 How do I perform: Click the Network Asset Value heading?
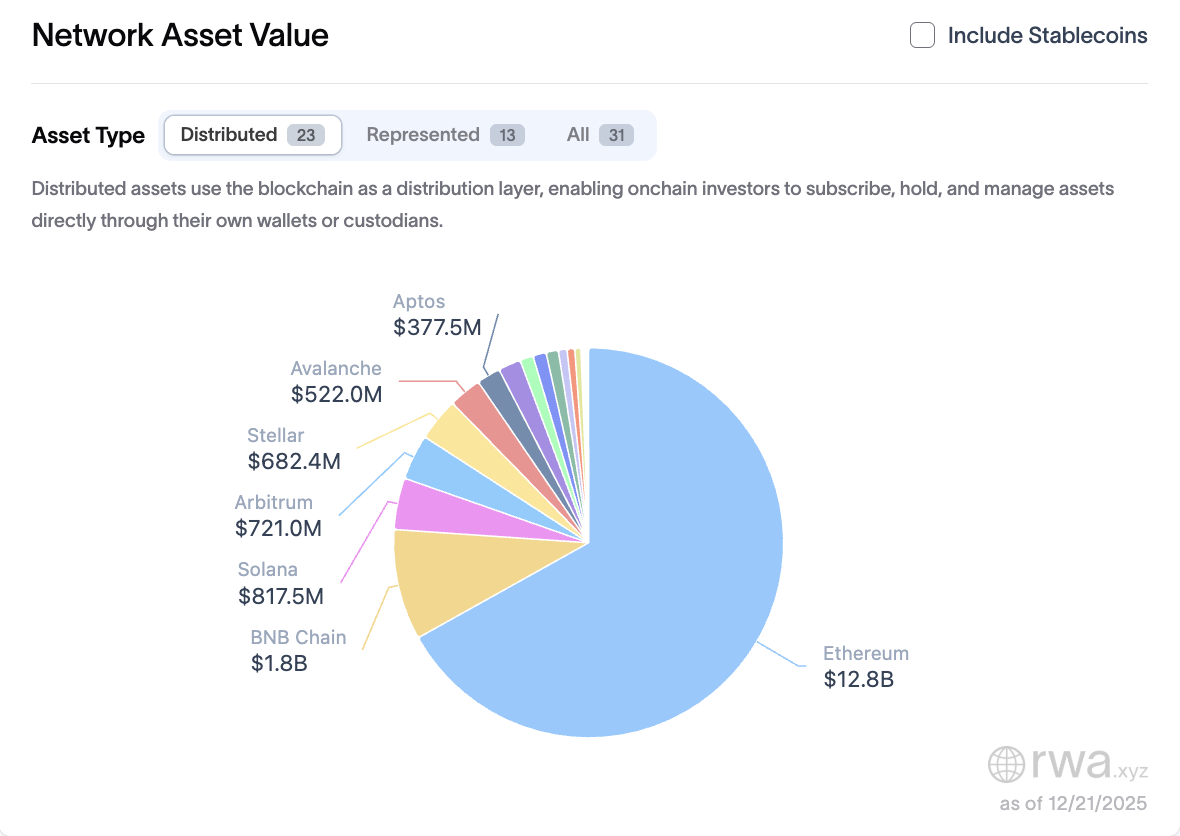point(180,36)
